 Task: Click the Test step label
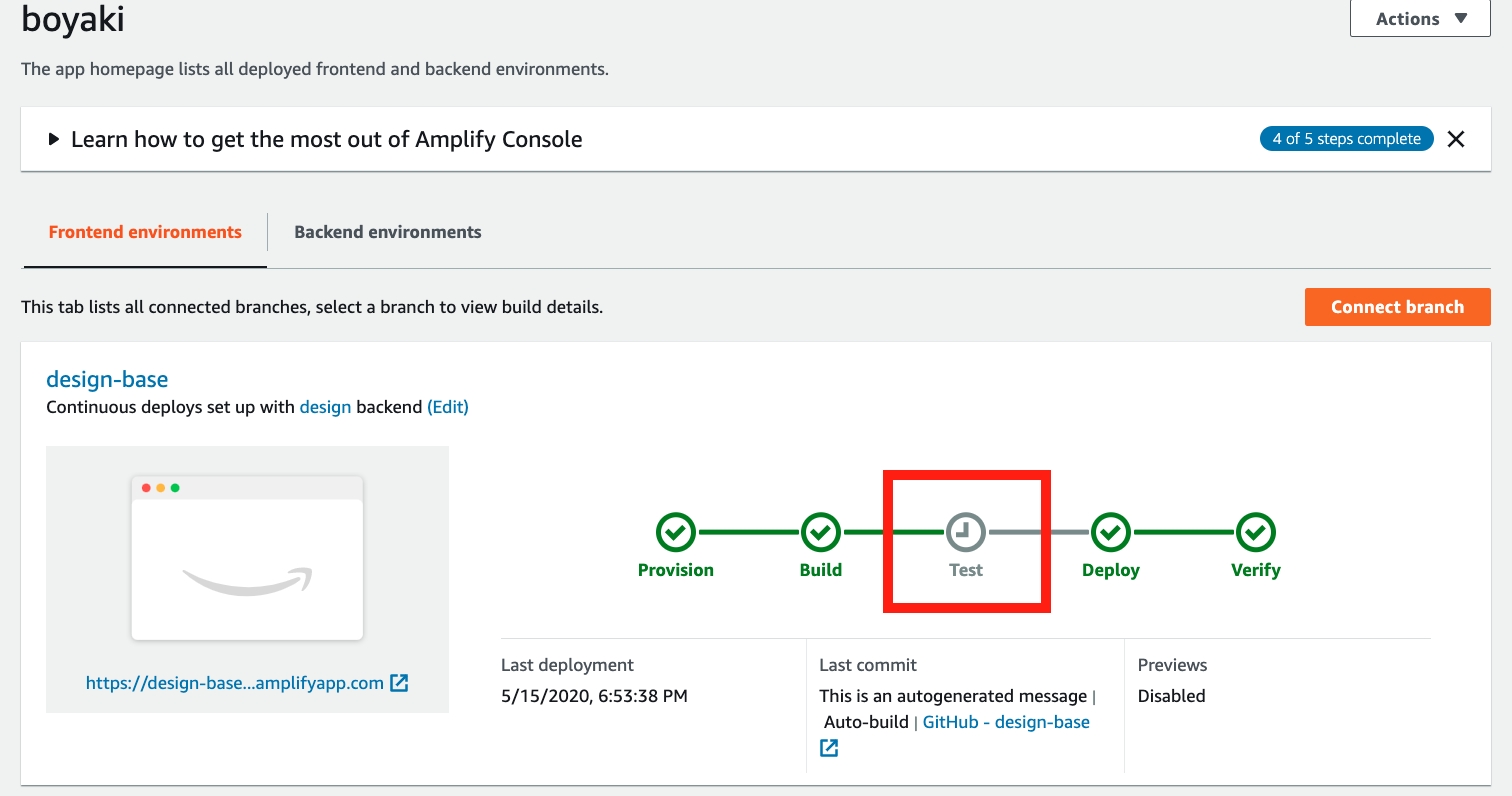coord(966,570)
